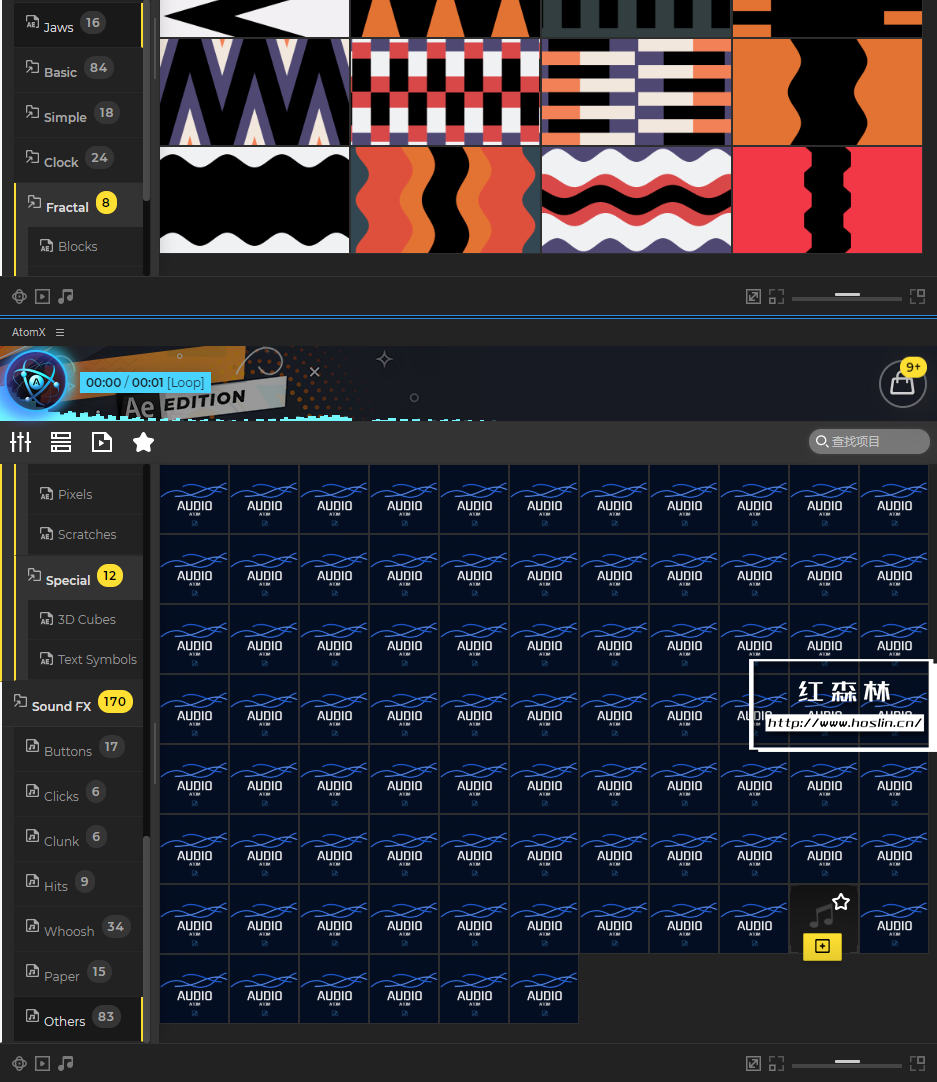Click fit-frame icon below pattern thumbnails

point(776,297)
